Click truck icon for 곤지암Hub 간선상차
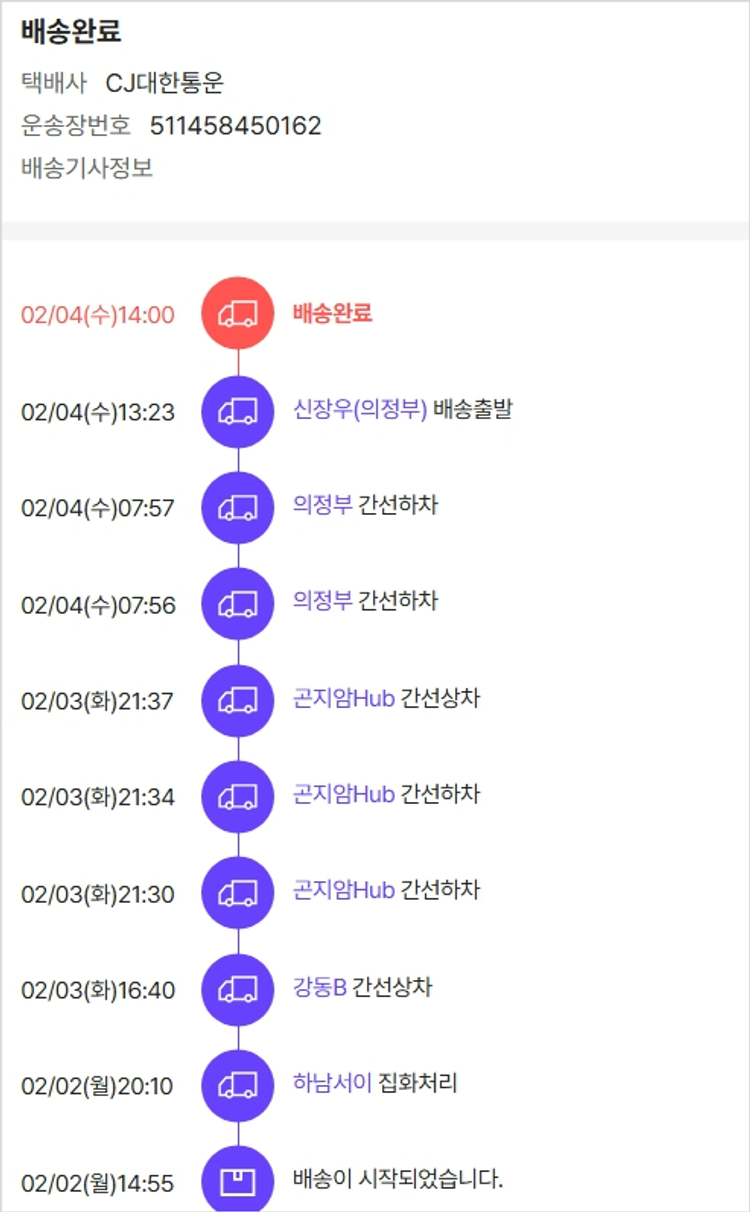The height and width of the screenshot is (1212, 750). click(238, 700)
